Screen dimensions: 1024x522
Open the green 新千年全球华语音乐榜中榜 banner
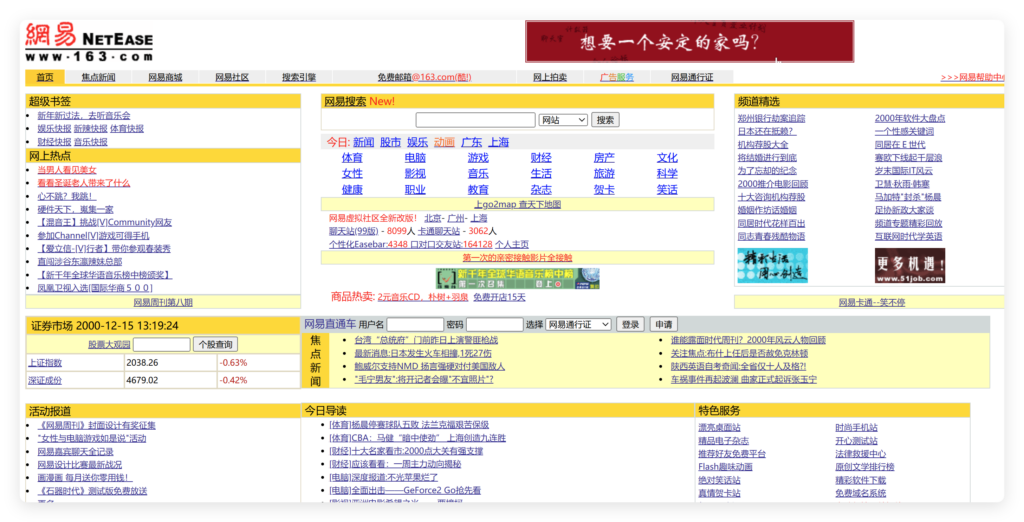pos(517,278)
